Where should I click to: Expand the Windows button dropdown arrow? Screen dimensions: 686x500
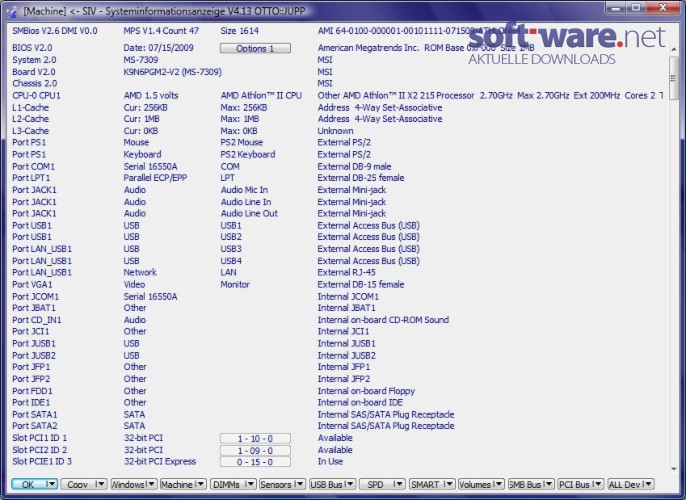(x=151, y=484)
